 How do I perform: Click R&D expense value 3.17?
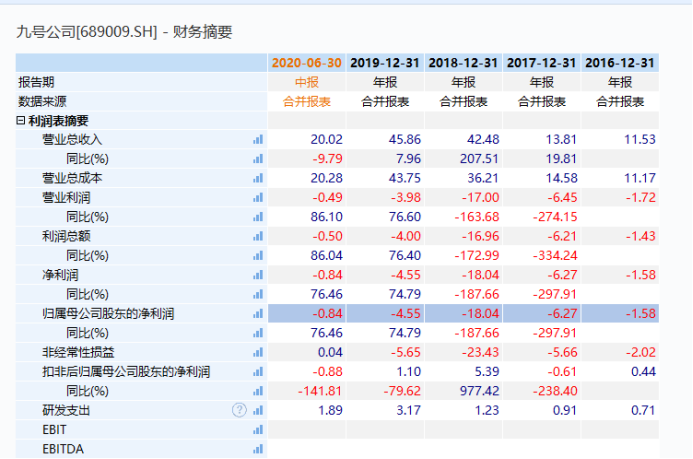pos(408,410)
